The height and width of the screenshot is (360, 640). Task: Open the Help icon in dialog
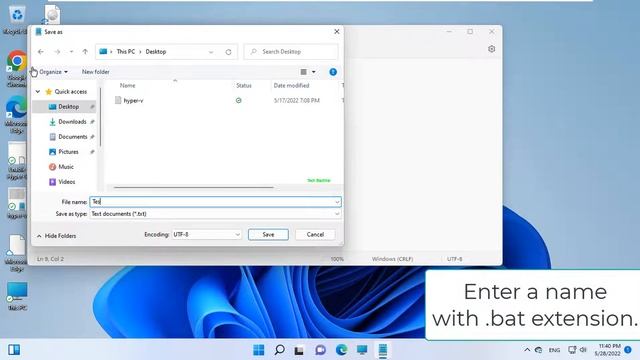333,72
